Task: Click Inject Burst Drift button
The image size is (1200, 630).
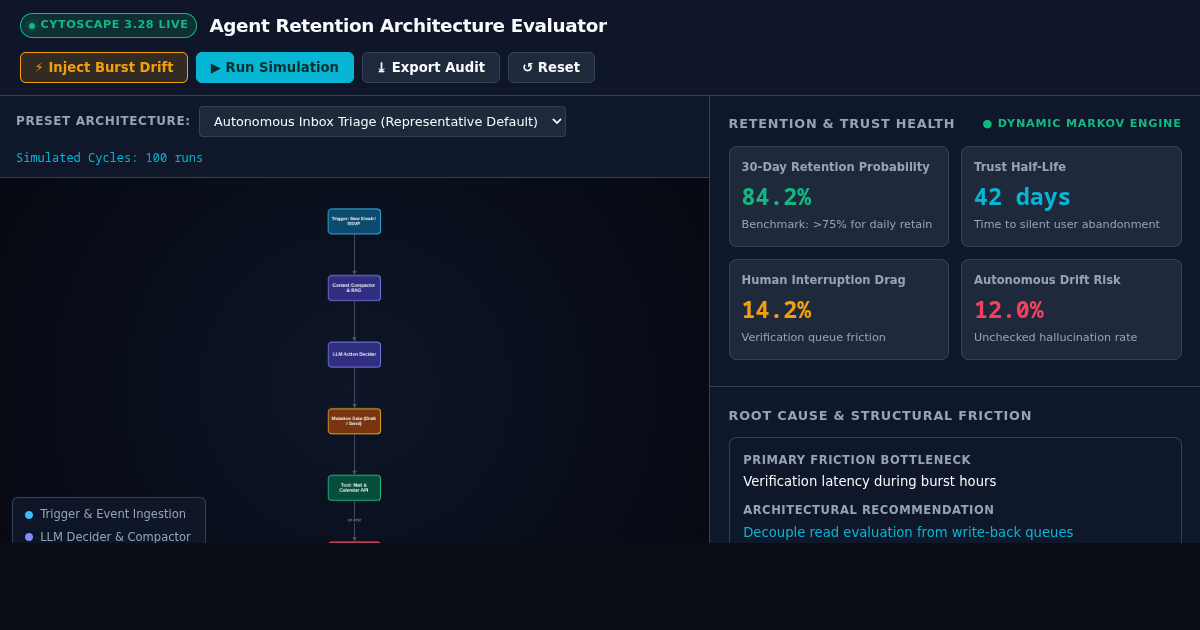Action: [104, 67]
